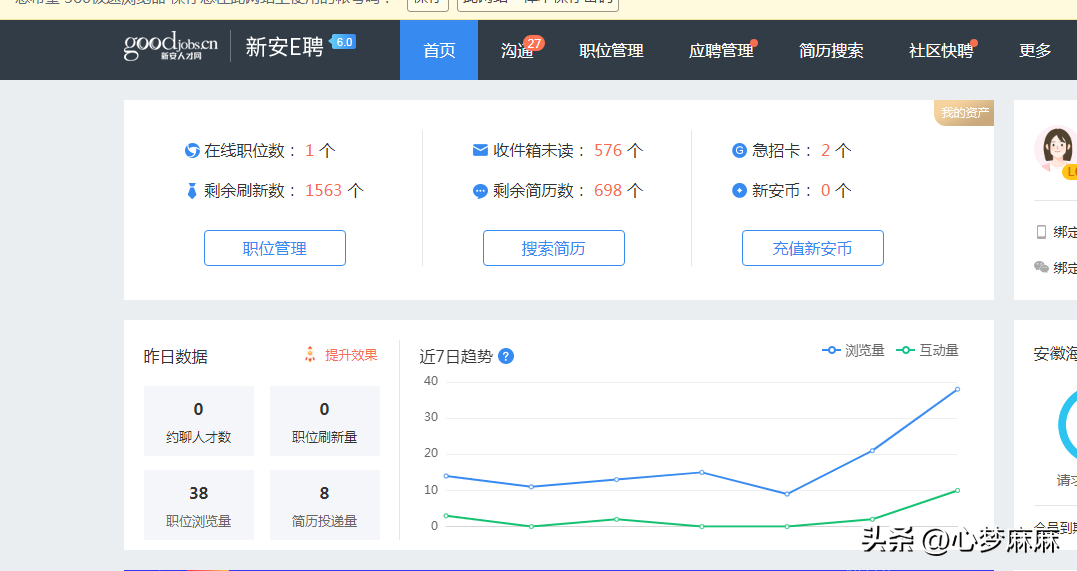This screenshot has width=1077, height=571.
Task: Toggle 互动量 series in chart legend
Action: pyautogui.click(x=927, y=350)
